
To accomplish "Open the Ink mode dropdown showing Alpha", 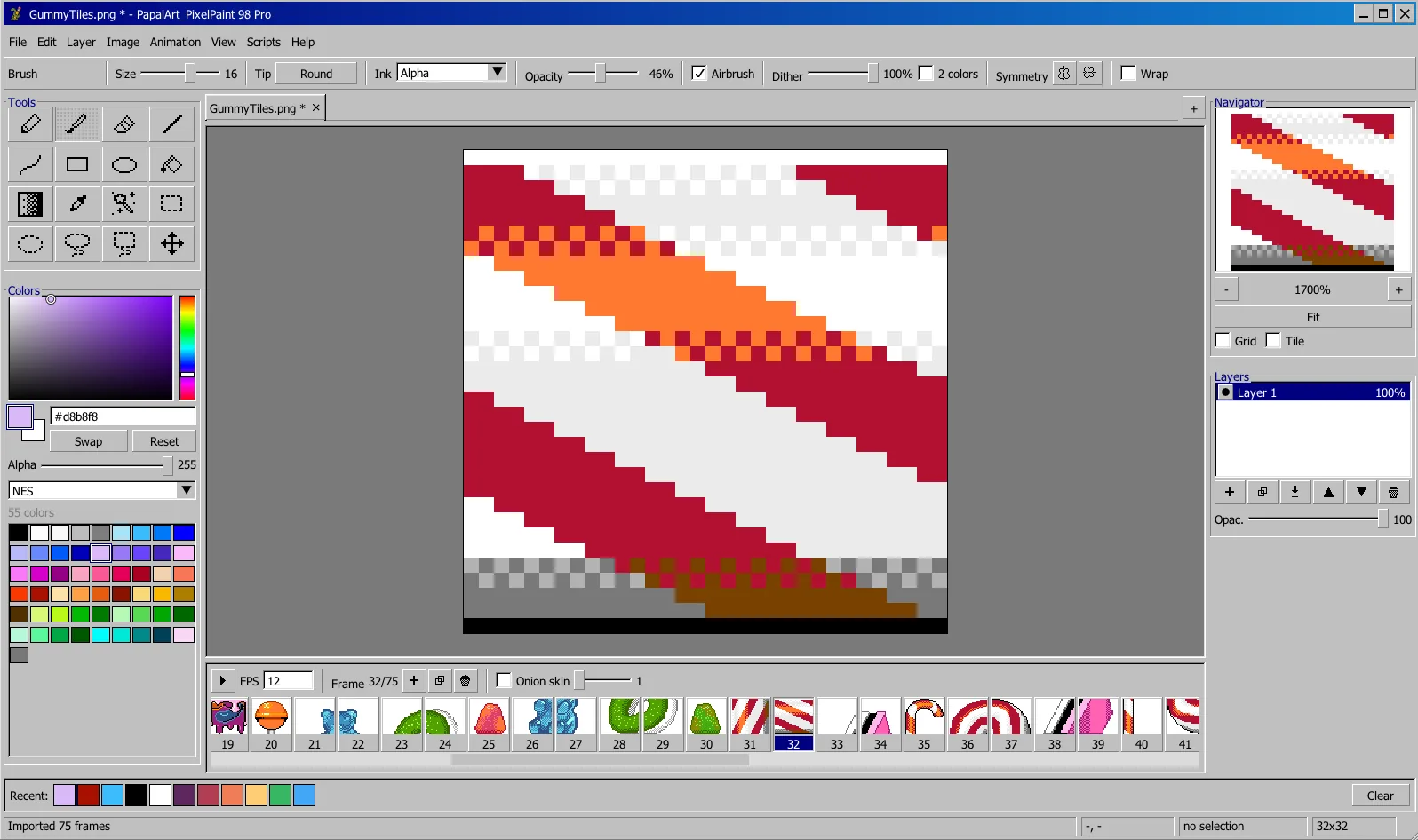I will tap(451, 73).
